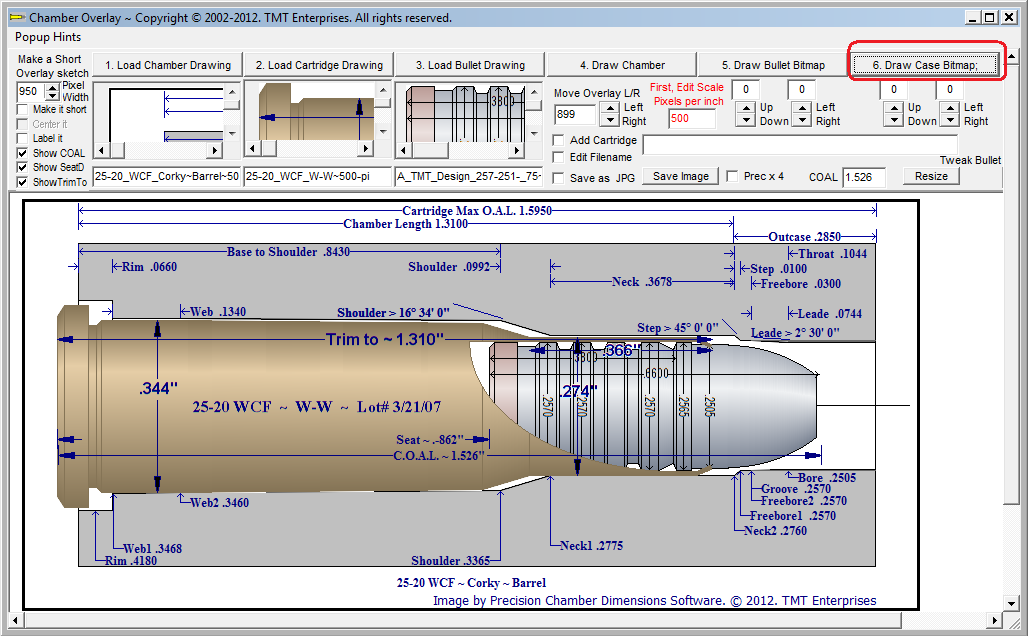Tick the Label it checkbox

(22, 138)
